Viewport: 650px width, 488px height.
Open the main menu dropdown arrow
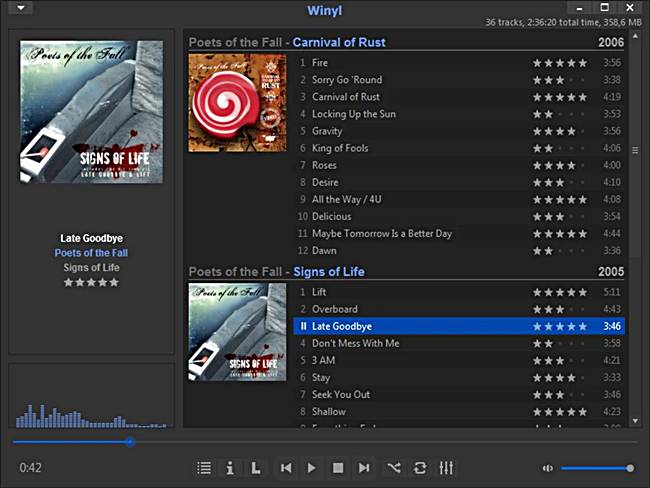23,8
